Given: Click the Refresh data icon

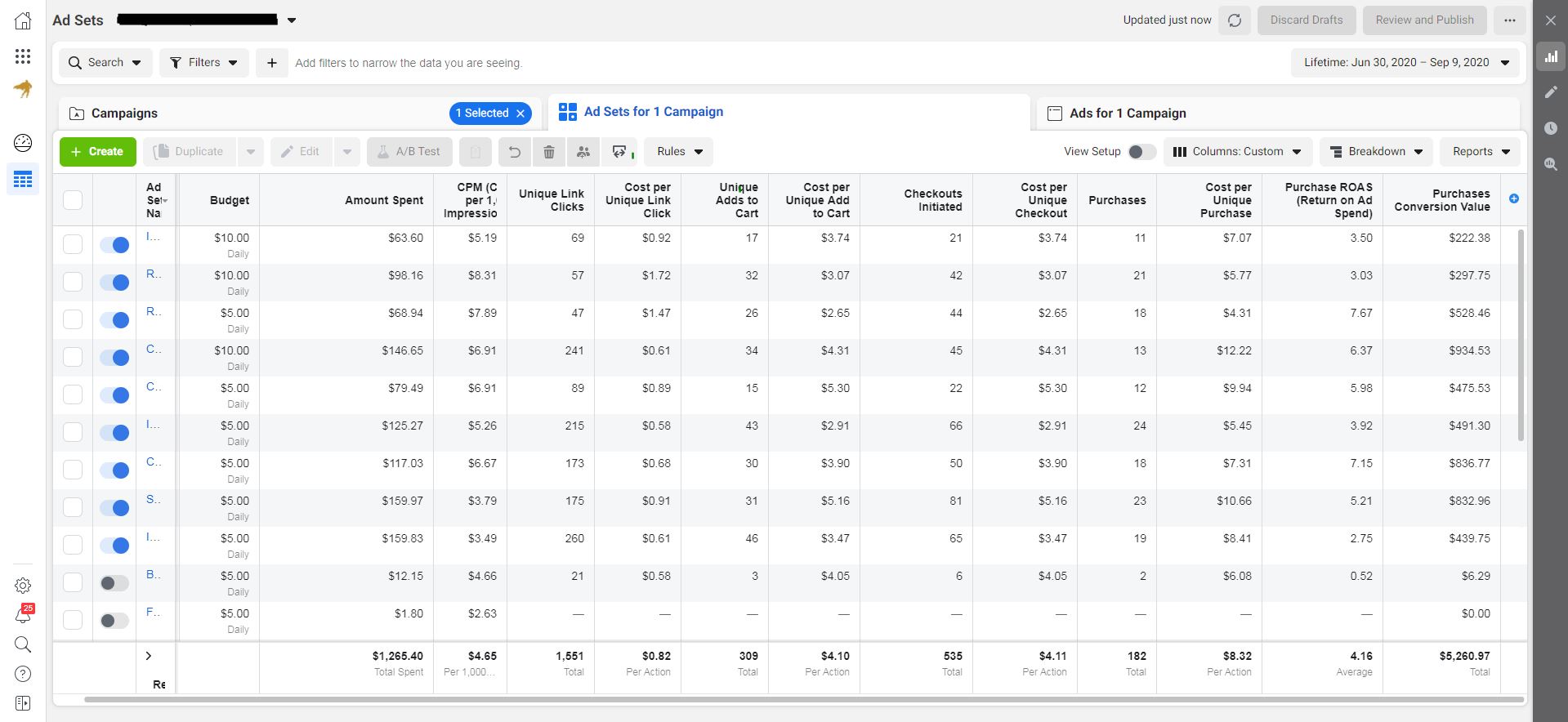Looking at the screenshot, I should [1235, 20].
